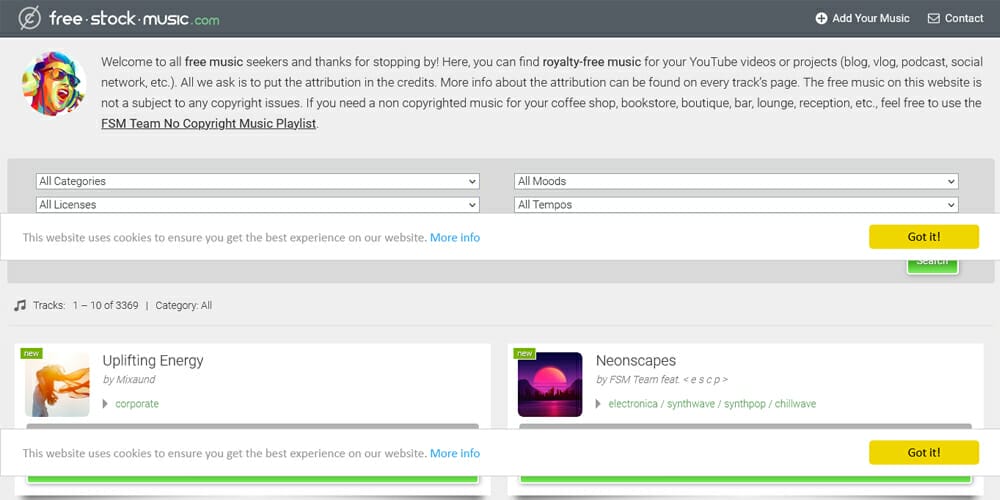
Task: Click artist name Mixaund
Action: [135, 379]
